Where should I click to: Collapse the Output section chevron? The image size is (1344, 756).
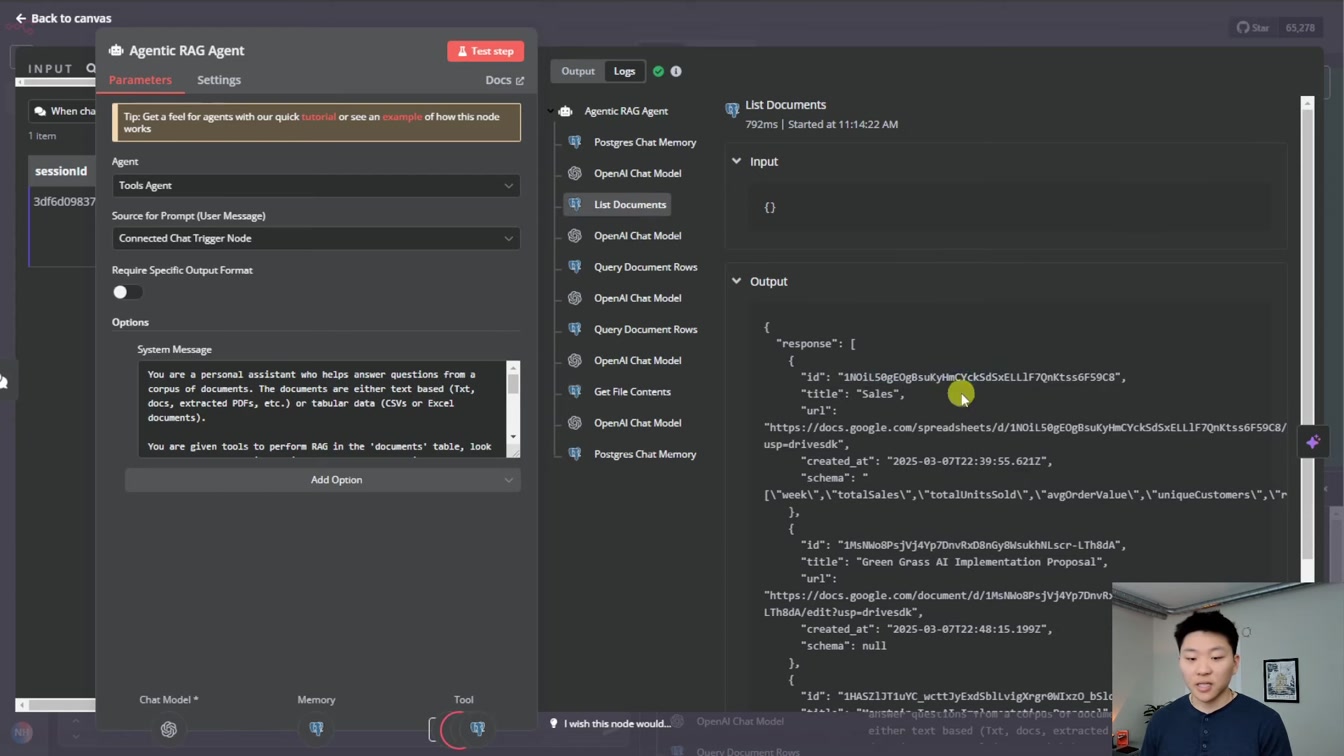tap(737, 281)
